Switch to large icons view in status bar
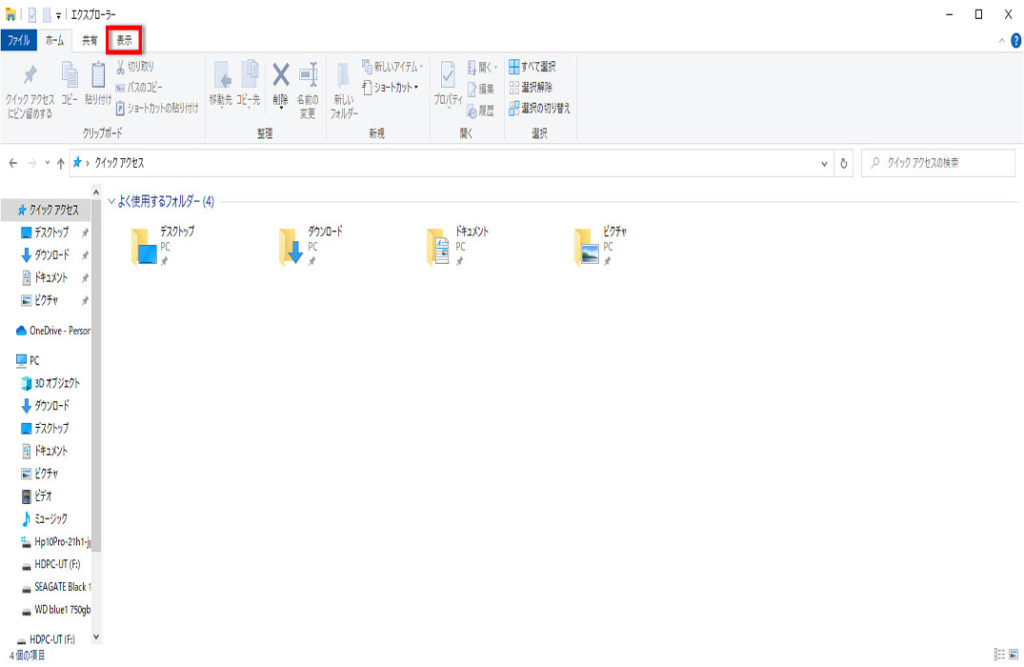The height and width of the screenshot is (667, 1024). (x=1014, y=654)
